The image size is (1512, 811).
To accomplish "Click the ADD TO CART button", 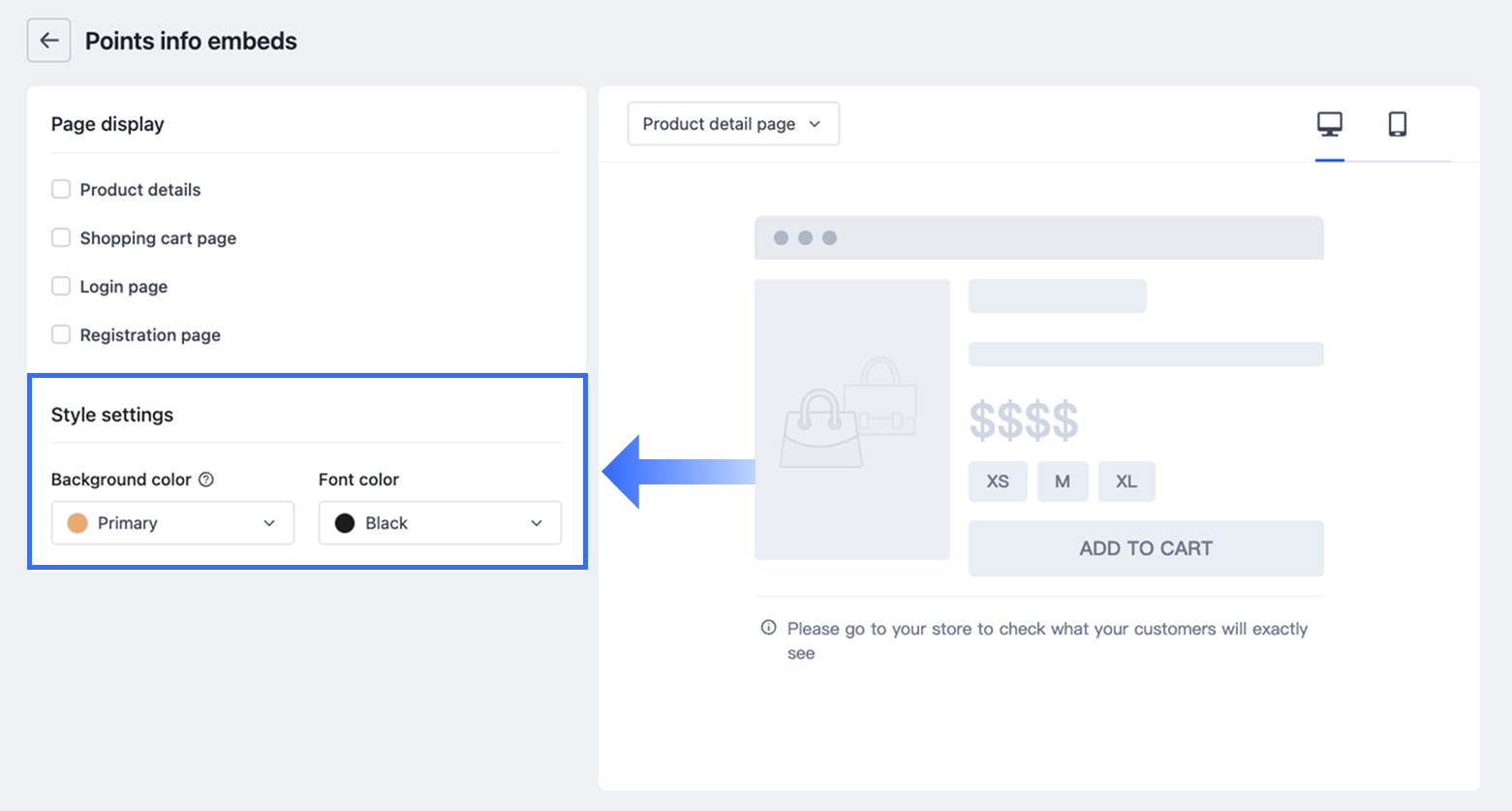I will pos(1146,548).
